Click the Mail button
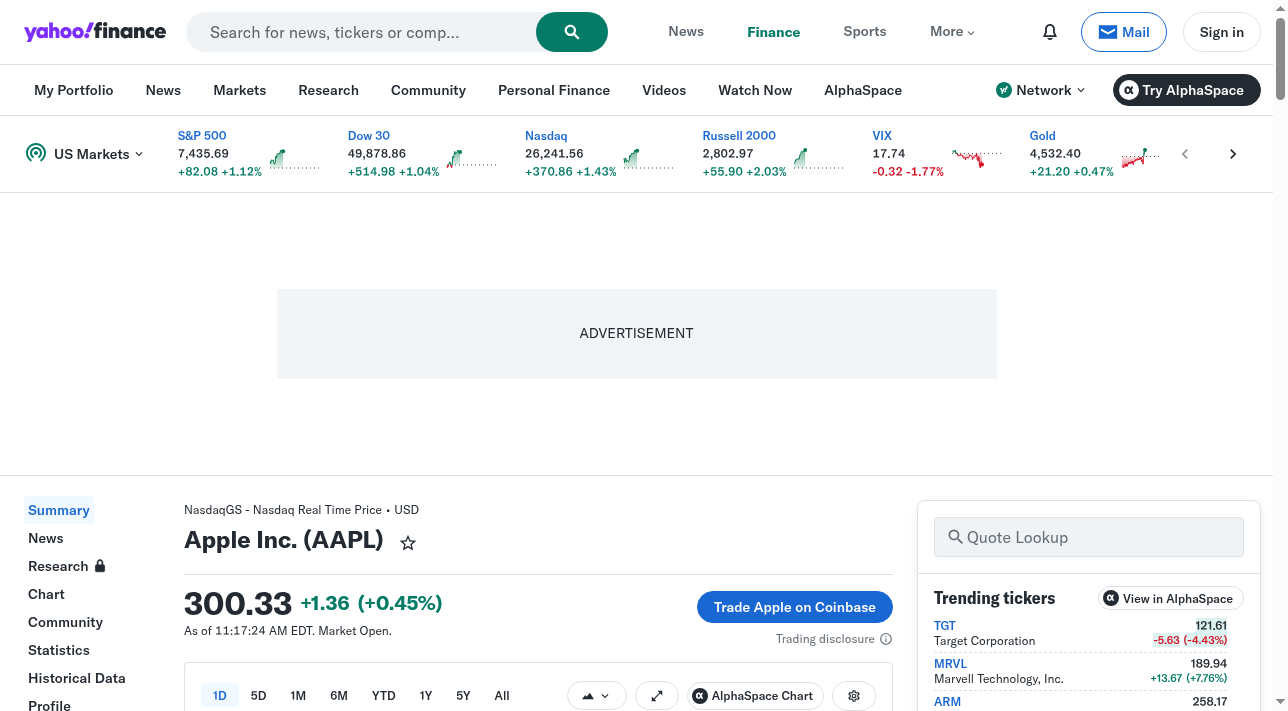This screenshot has height=711, width=1288. point(1124,32)
